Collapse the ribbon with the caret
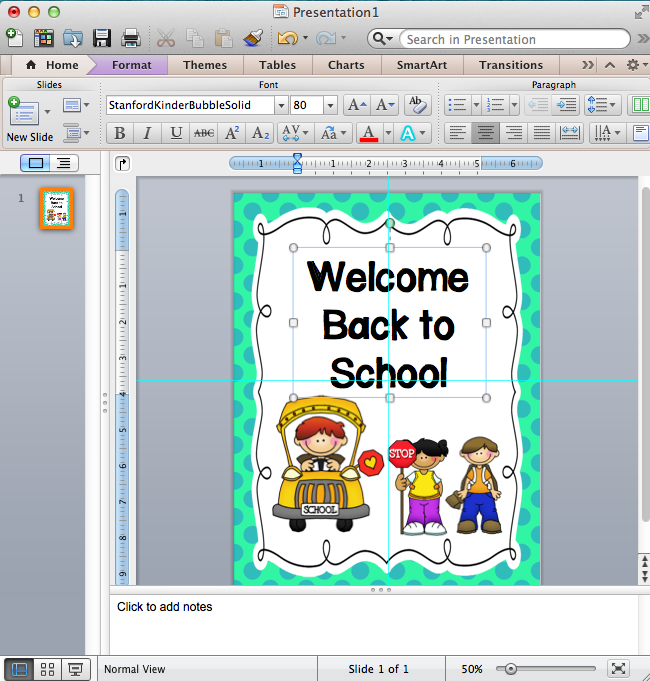The width and height of the screenshot is (650, 681). click(x=610, y=65)
